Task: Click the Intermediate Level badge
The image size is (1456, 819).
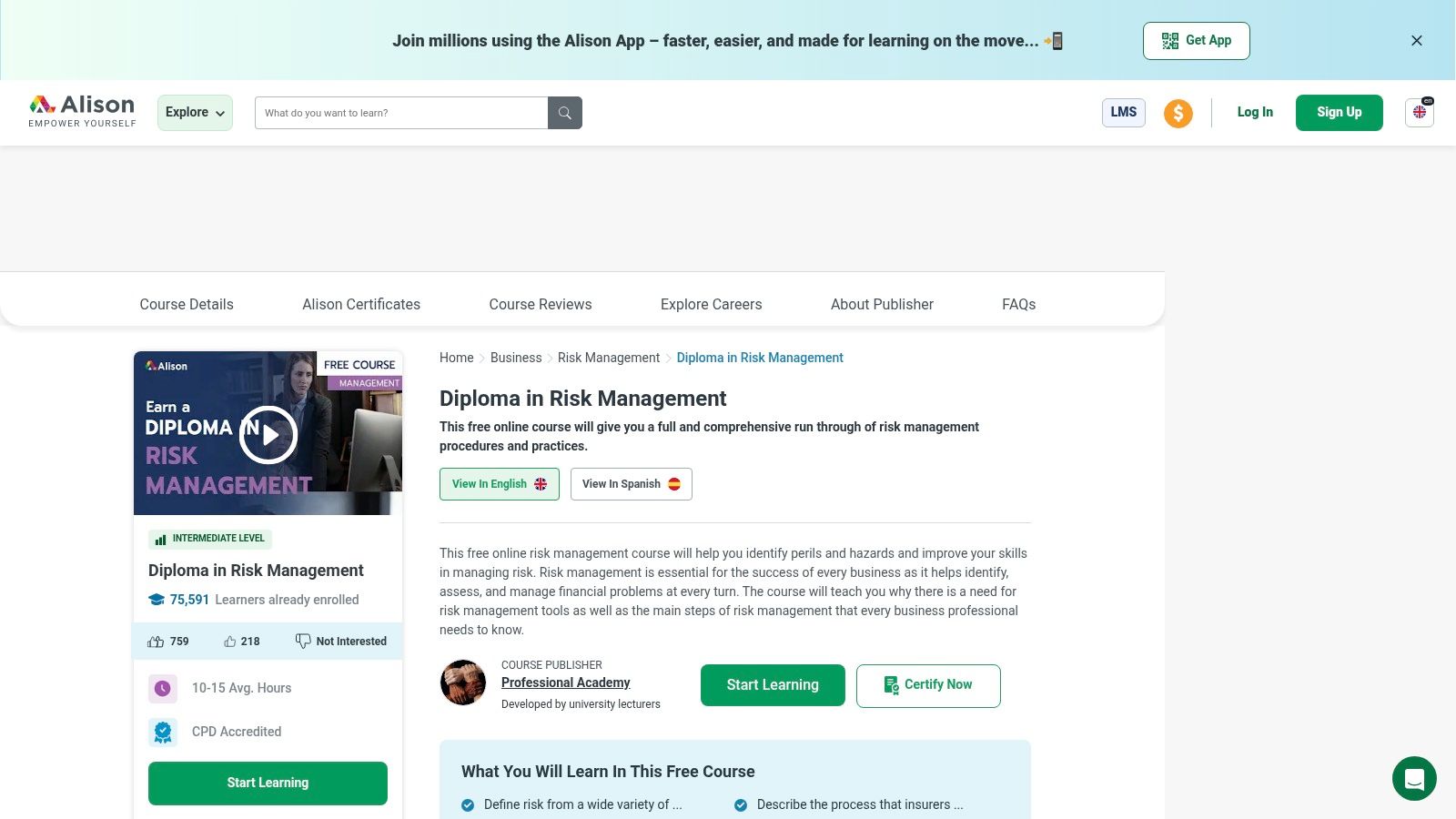Action: tap(210, 539)
